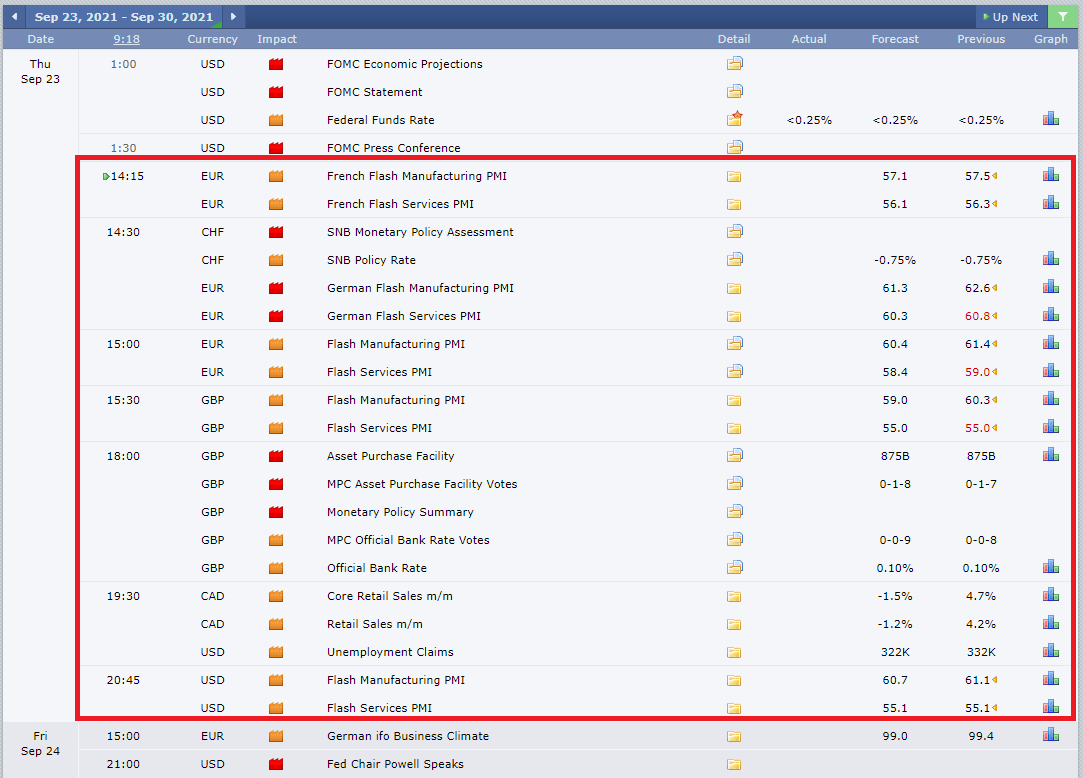The image size is (1083, 778).
Task: Open detail folder for Fed Chair Powell Speaks
Action: (734, 764)
